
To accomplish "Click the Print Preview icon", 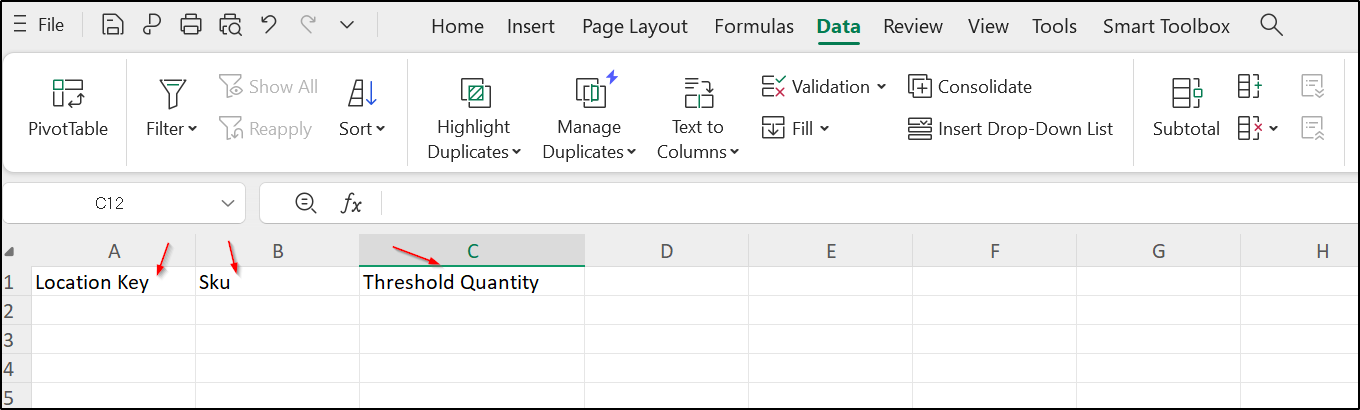I will (x=230, y=25).
